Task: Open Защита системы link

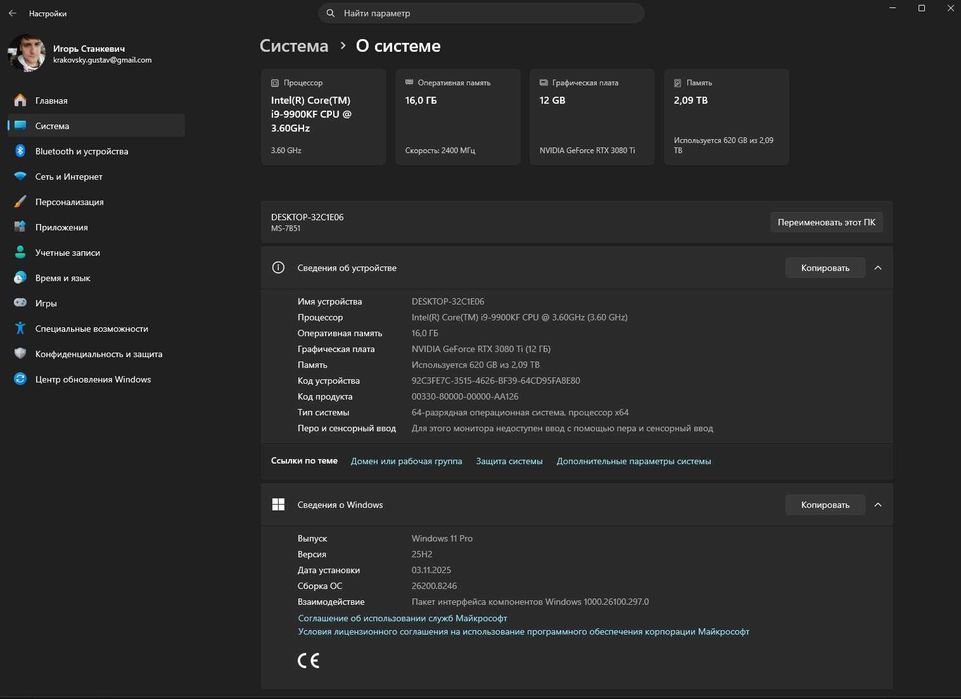Action: coord(509,461)
